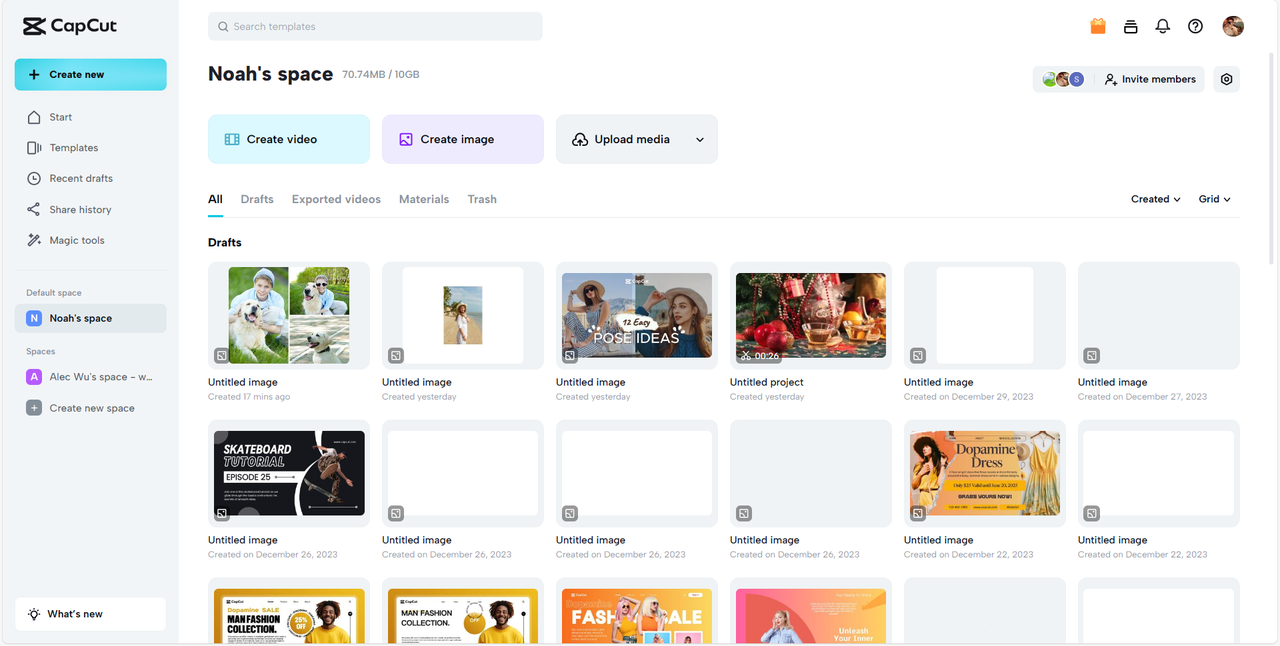Open the Skateboard Tutorial draft thumbnail
This screenshot has width=1280, height=646.
point(289,474)
